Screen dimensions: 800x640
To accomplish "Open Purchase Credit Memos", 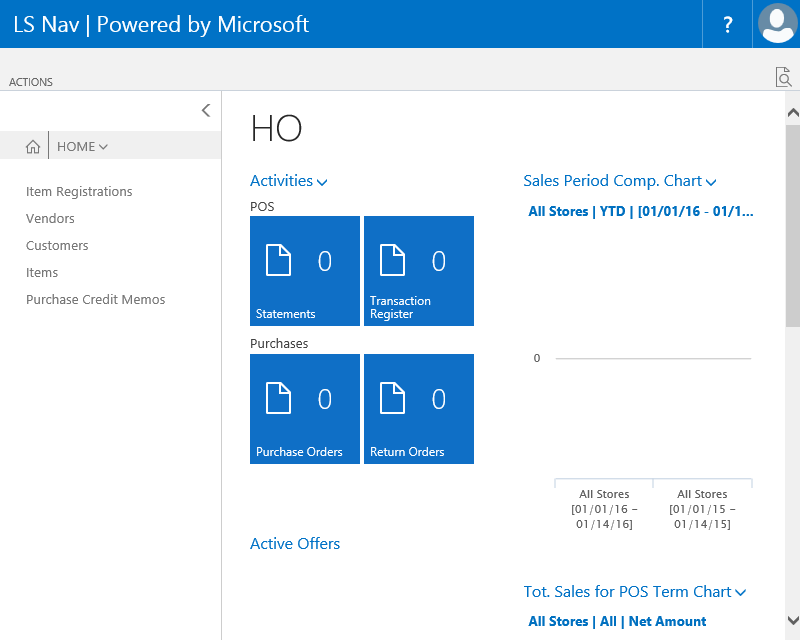I will [96, 300].
